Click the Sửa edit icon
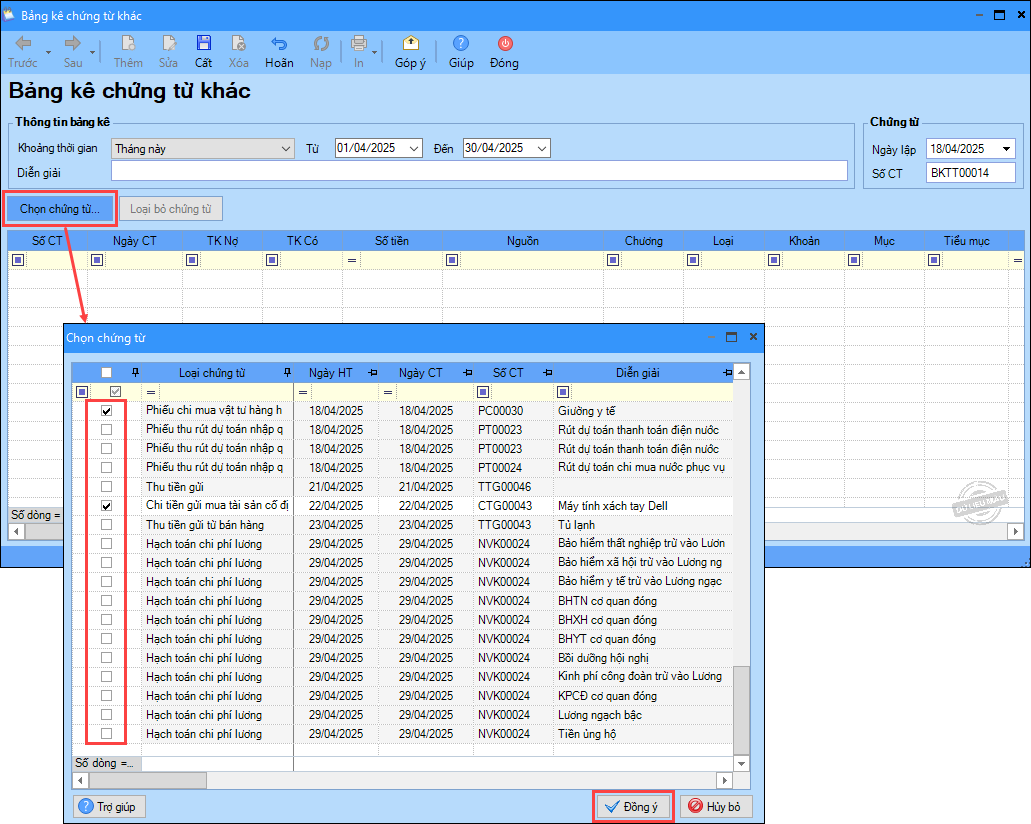This screenshot has width=1031, height=824. (168, 52)
